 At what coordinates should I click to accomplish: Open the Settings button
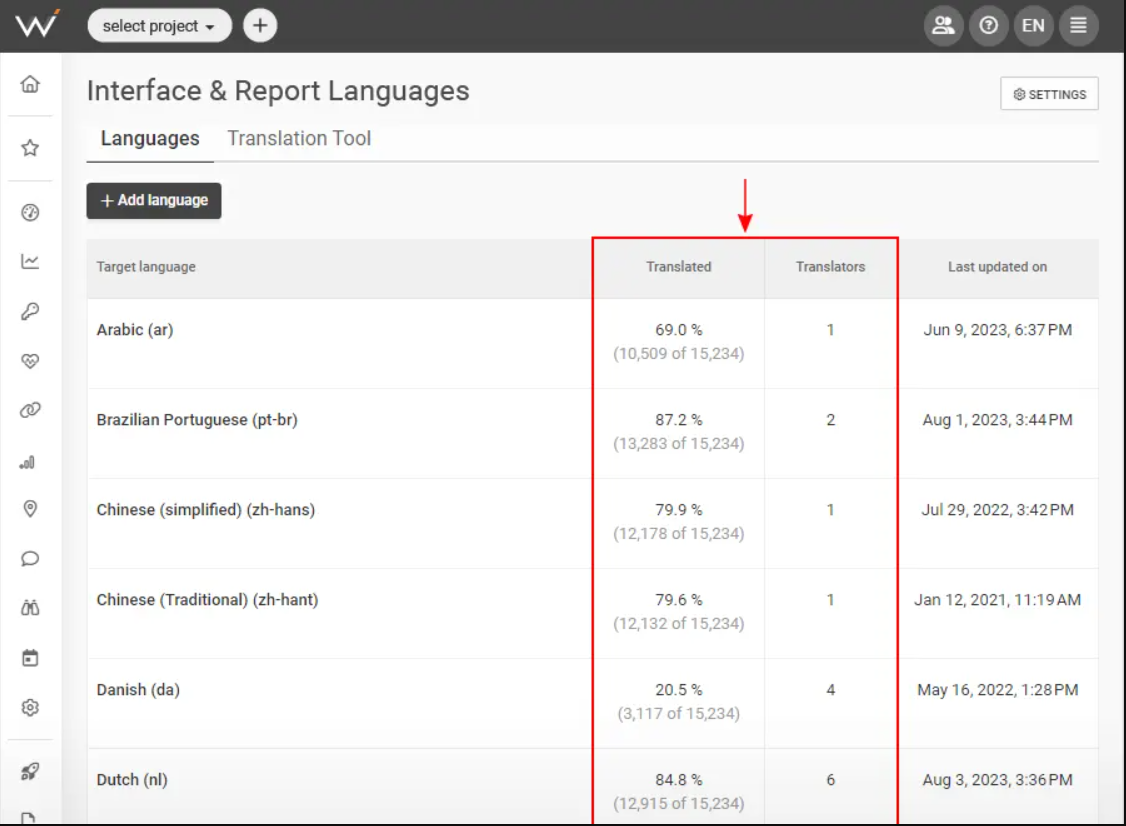click(x=1049, y=94)
